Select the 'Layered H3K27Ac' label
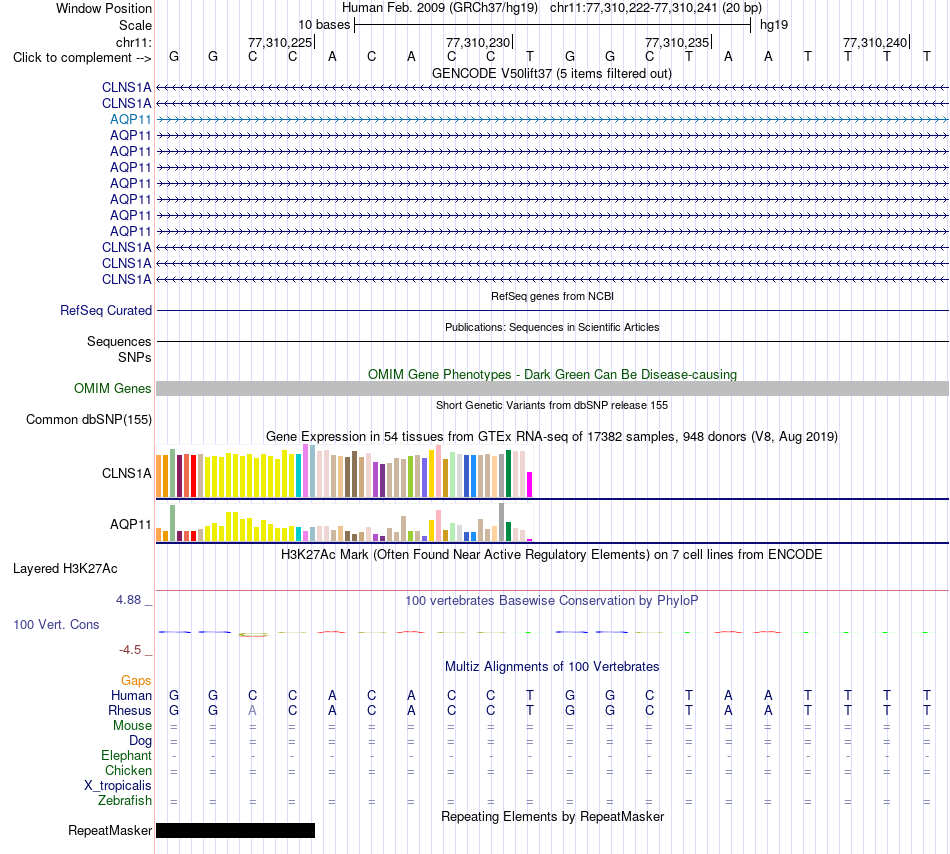This screenshot has height=854, width=950. pyautogui.click(x=65, y=568)
